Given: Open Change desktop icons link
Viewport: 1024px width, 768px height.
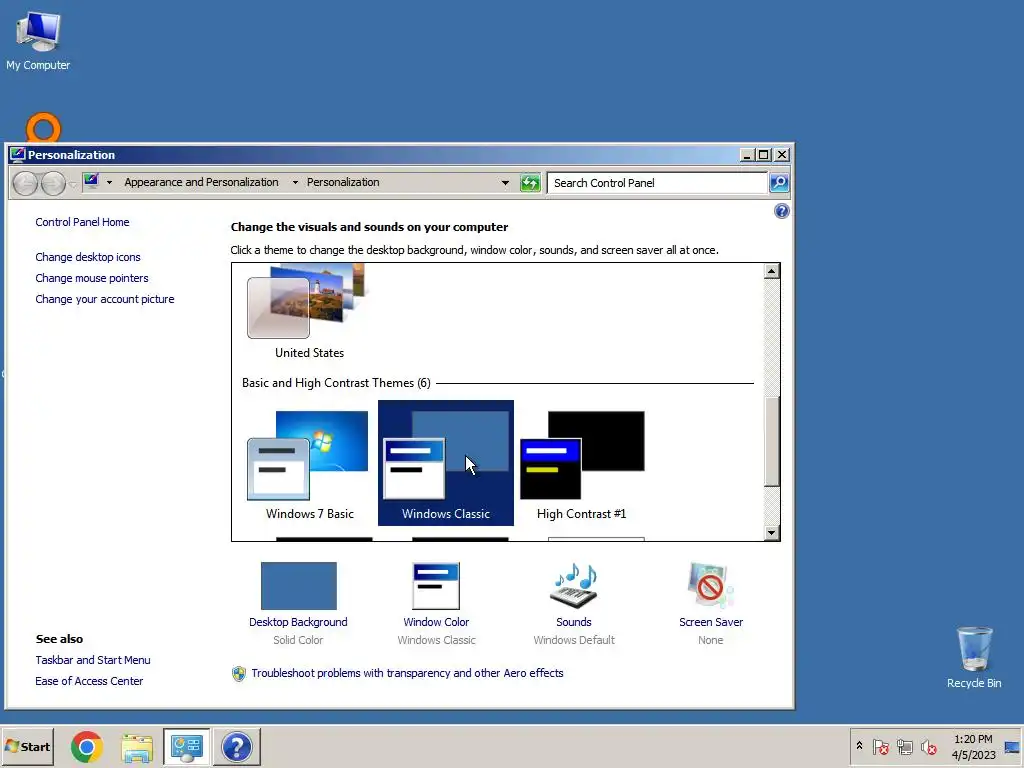Looking at the screenshot, I should click(88, 257).
